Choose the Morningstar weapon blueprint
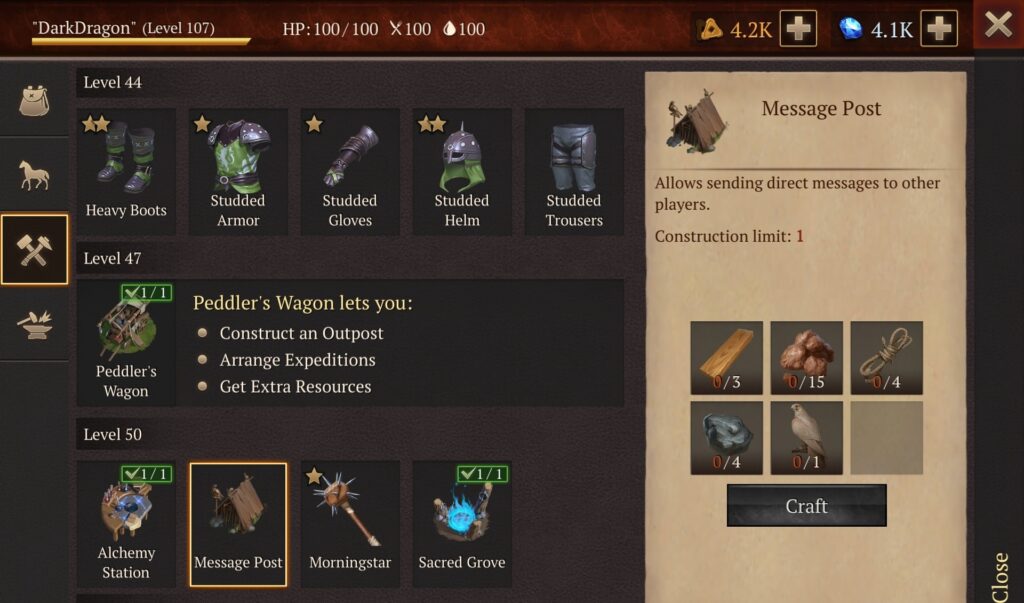 (350, 524)
